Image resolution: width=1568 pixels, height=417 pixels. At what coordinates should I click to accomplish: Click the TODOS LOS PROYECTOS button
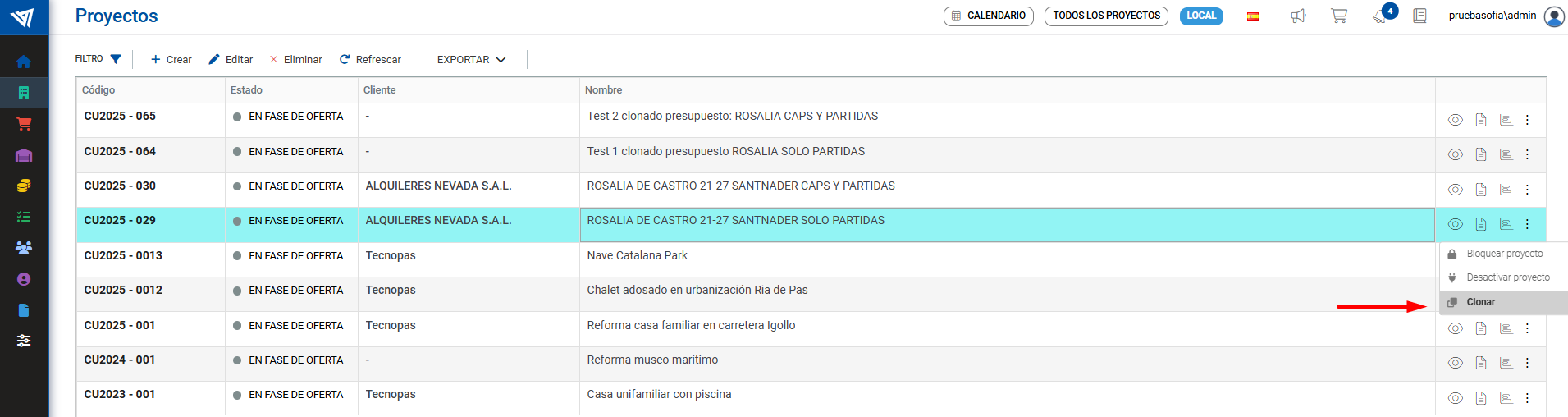(x=1106, y=16)
